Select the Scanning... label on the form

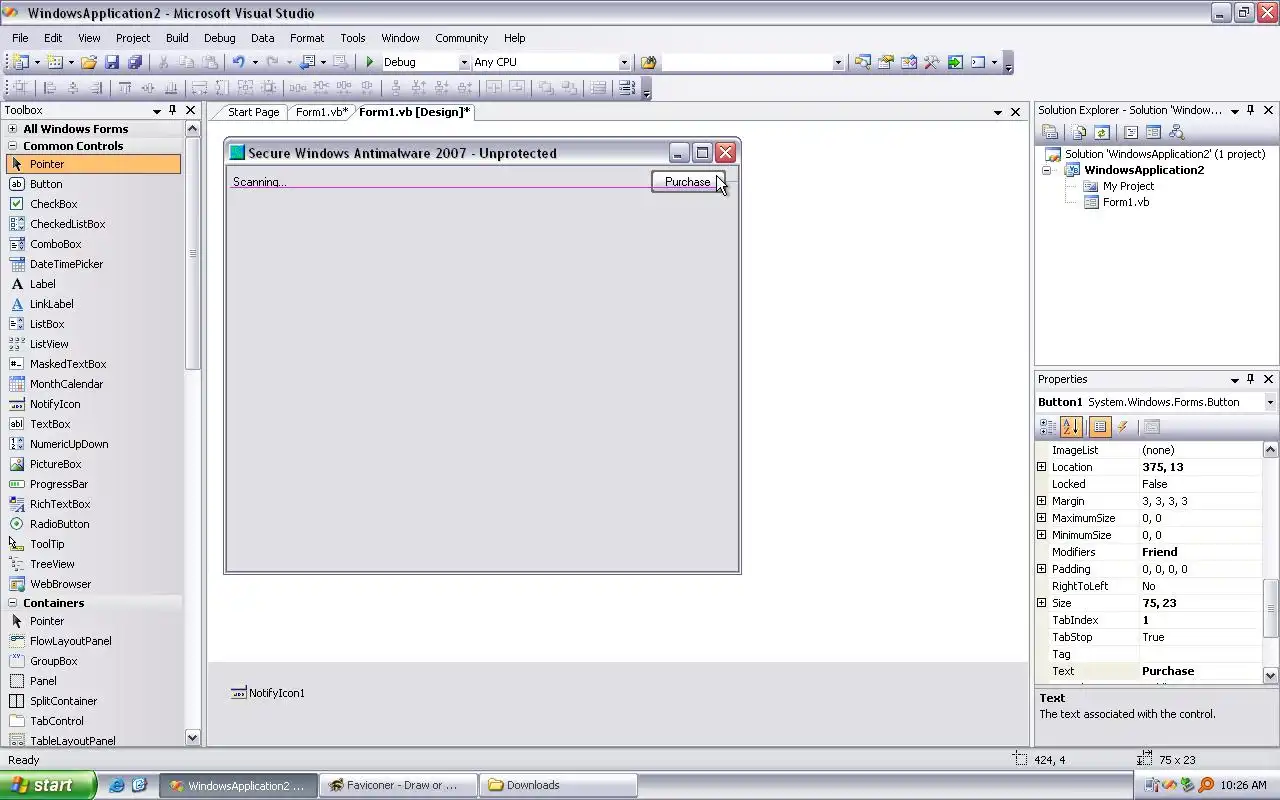pyautogui.click(x=259, y=182)
